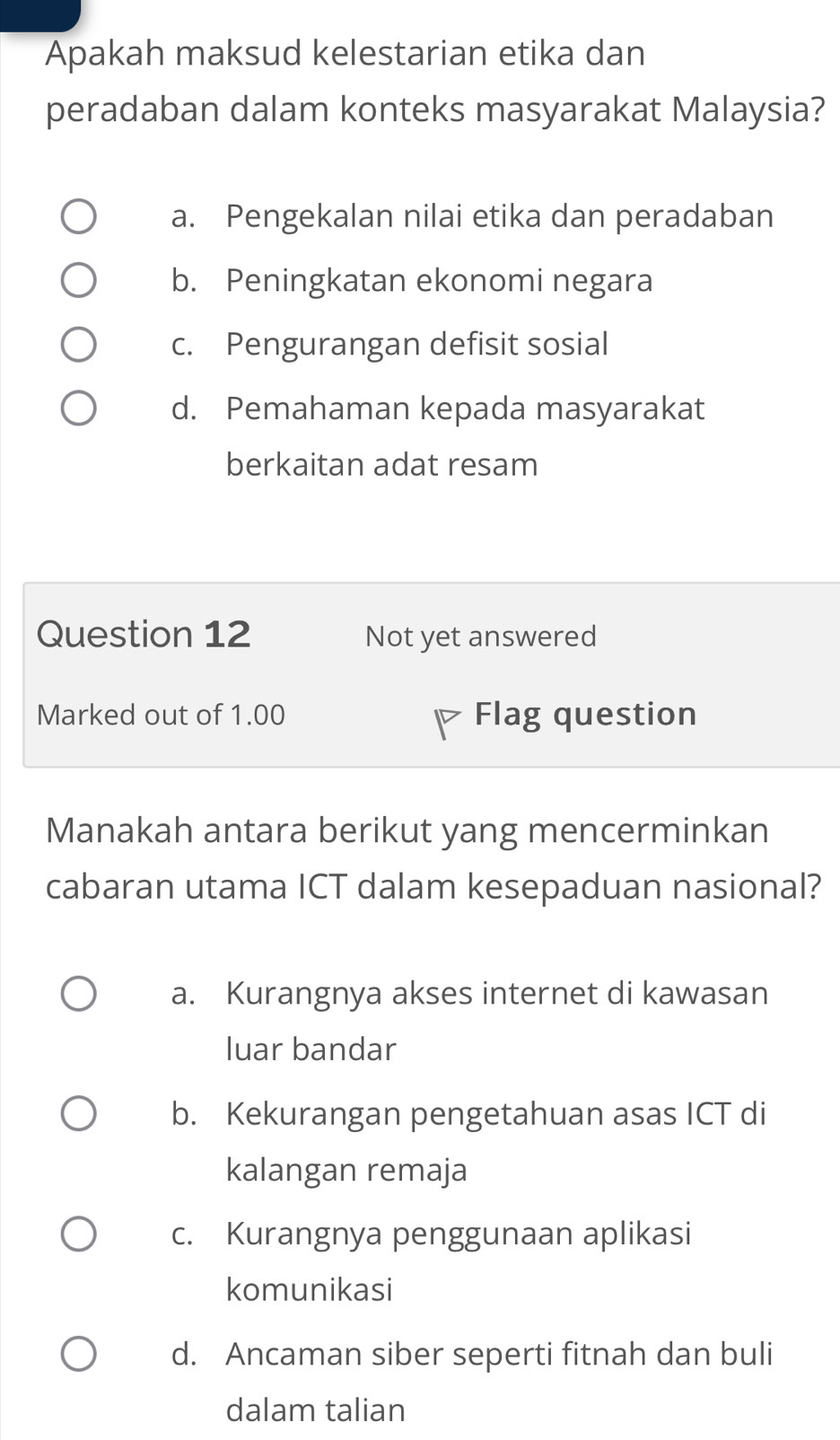
Task: Click the question text about cabaran utama ICT
Action: [x=433, y=858]
